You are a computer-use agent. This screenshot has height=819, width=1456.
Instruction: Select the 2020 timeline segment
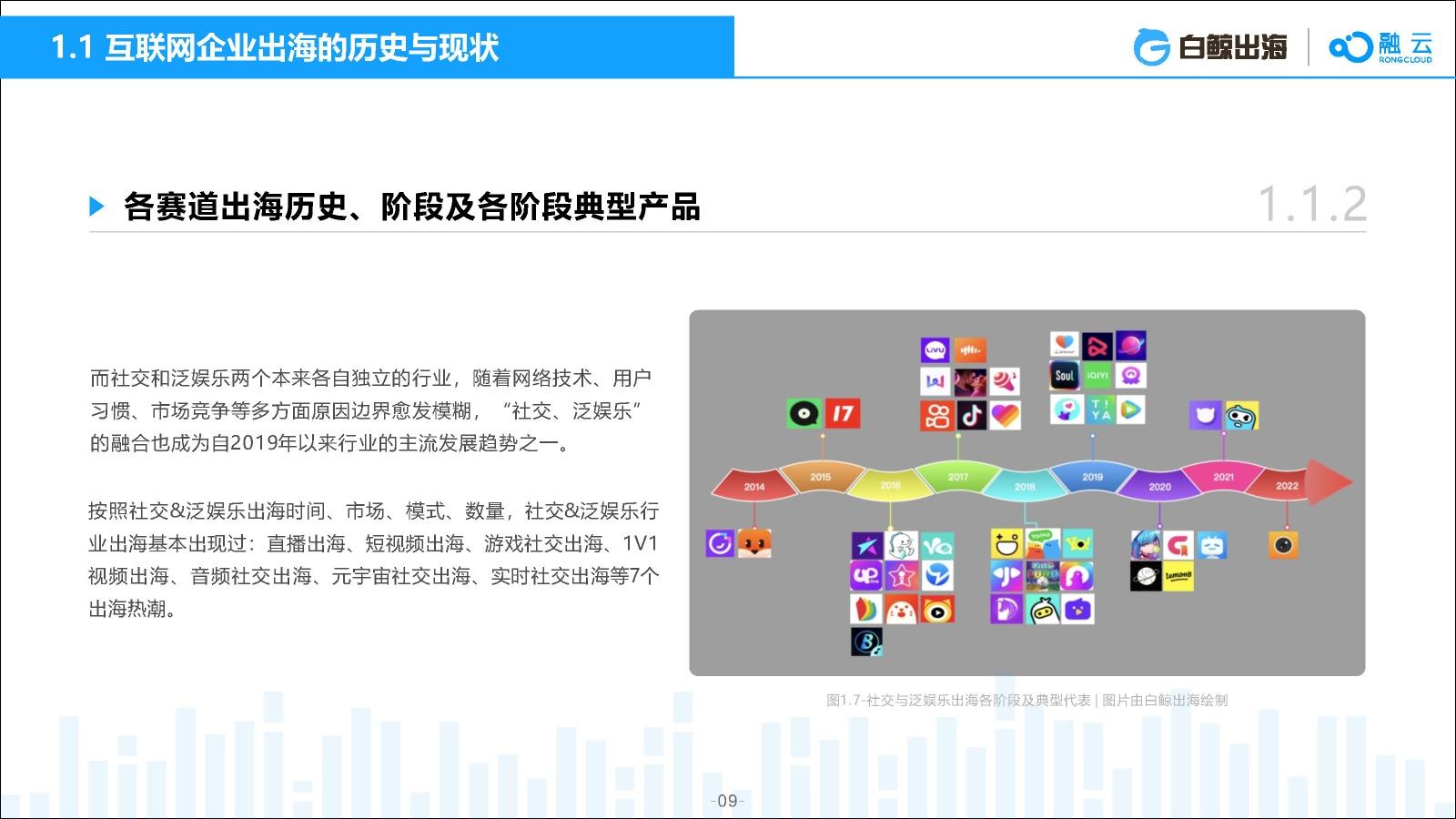(1159, 485)
